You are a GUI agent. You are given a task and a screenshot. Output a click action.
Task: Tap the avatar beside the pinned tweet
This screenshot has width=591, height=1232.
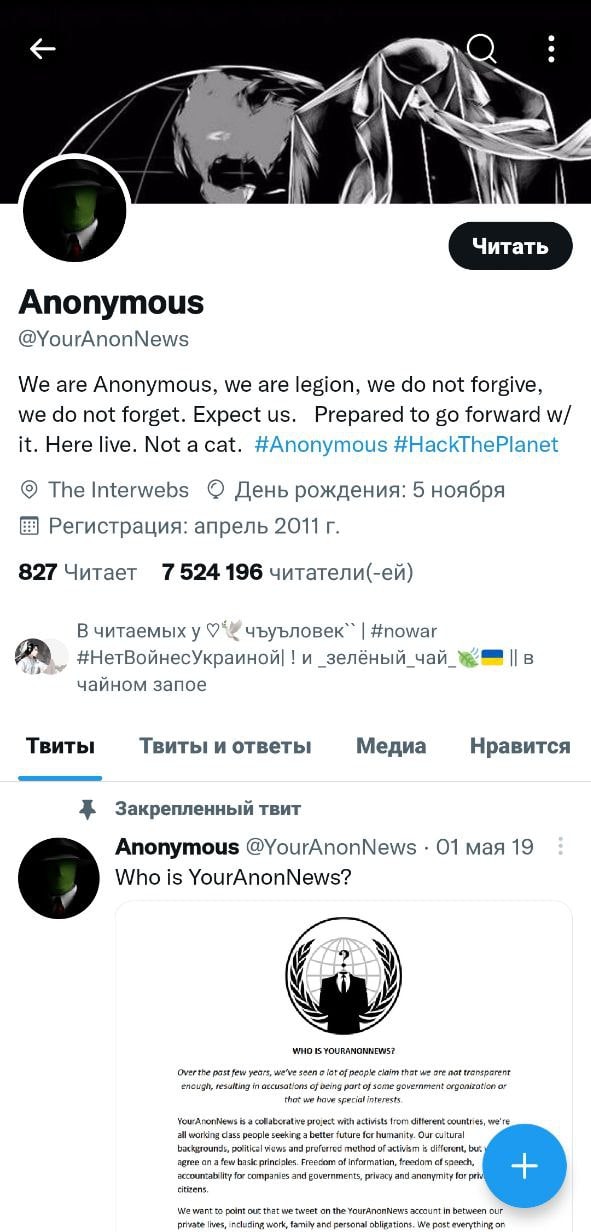point(59,878)
